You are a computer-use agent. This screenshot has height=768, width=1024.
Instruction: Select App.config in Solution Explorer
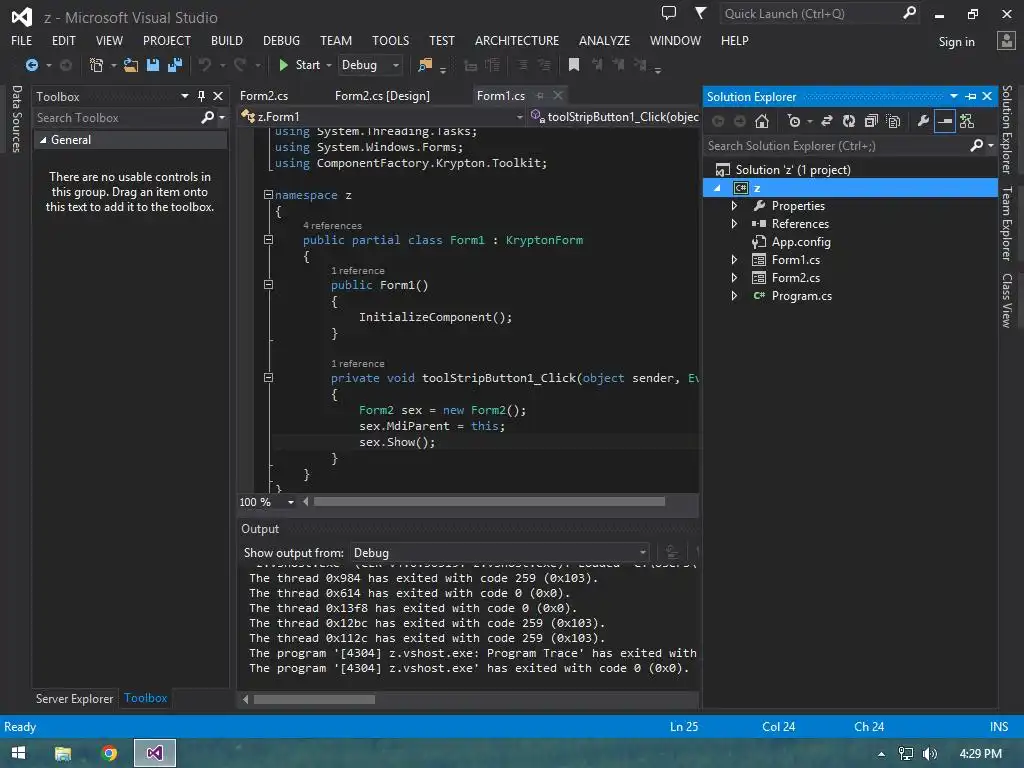coord(801,242)
